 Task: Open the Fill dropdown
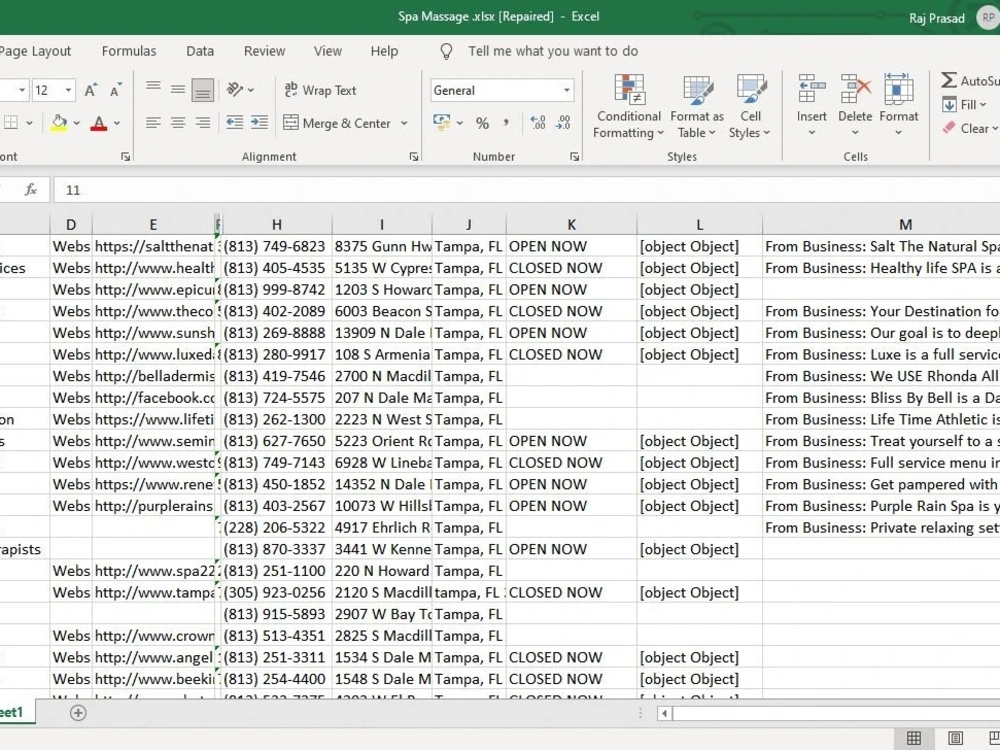click(x=964, y=105)
